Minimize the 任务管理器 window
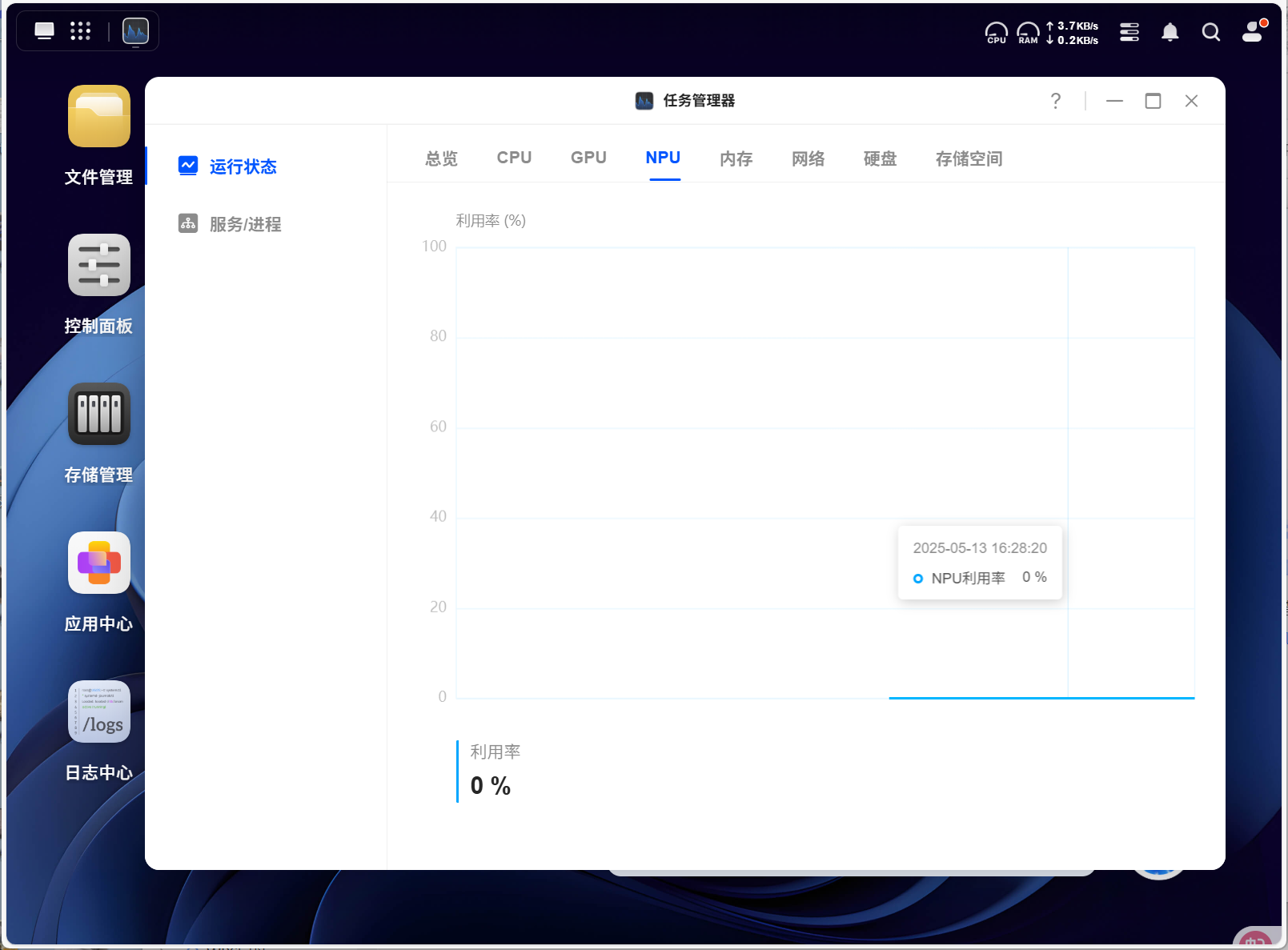The image size is (1288, 950). point(1114,101)
